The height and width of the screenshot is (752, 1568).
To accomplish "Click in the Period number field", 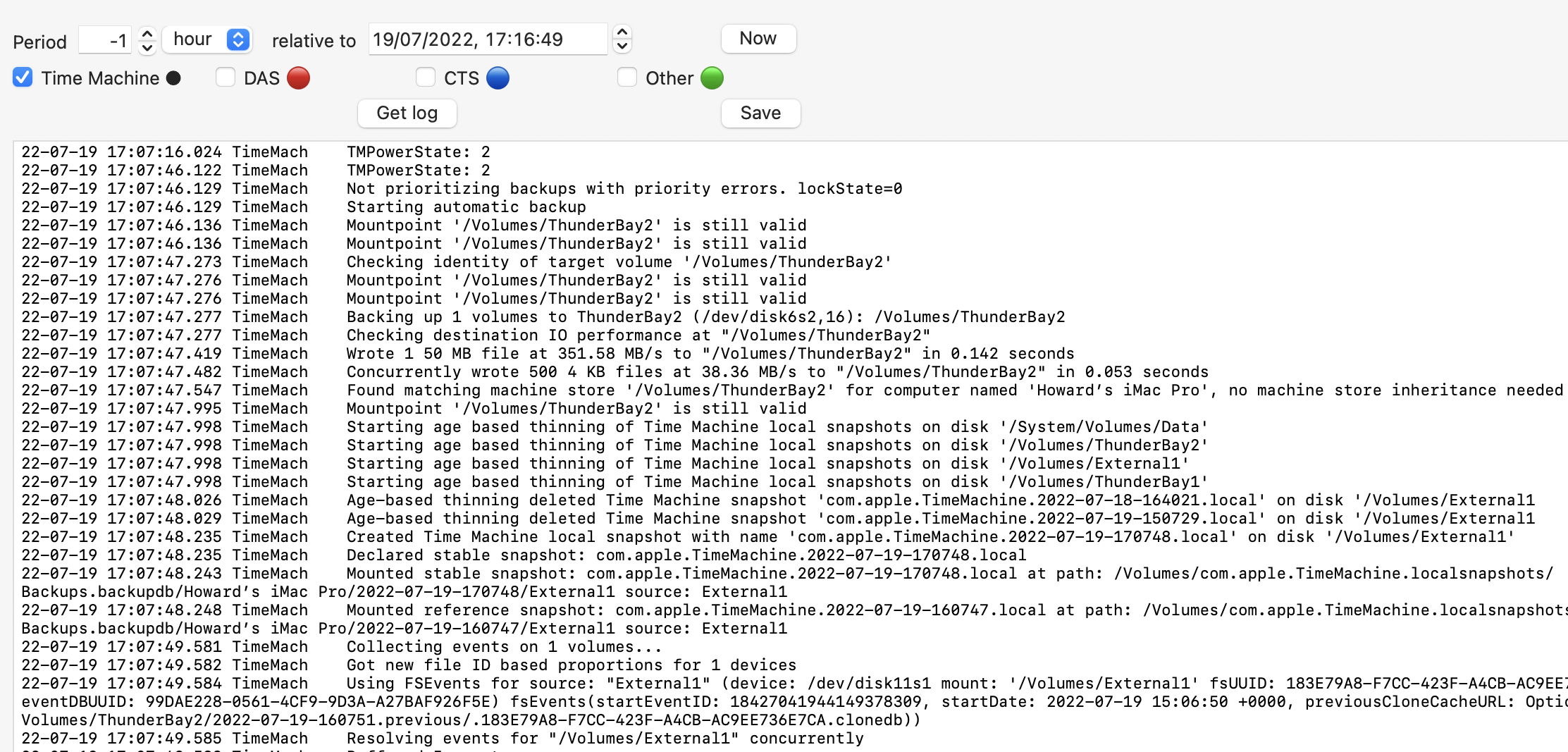I will click(106, 40).
